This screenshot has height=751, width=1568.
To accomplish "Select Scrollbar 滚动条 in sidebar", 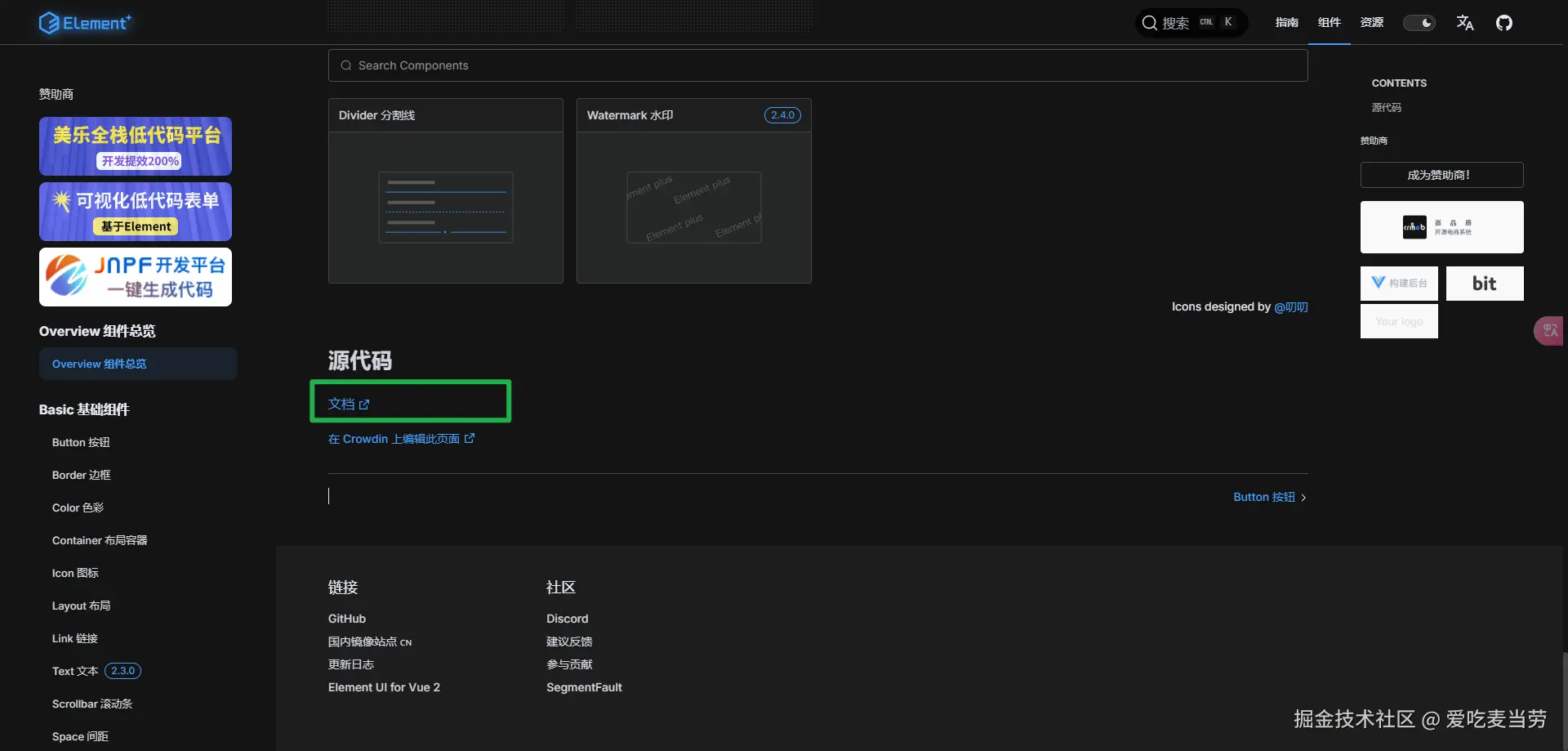I will [92, 704].
